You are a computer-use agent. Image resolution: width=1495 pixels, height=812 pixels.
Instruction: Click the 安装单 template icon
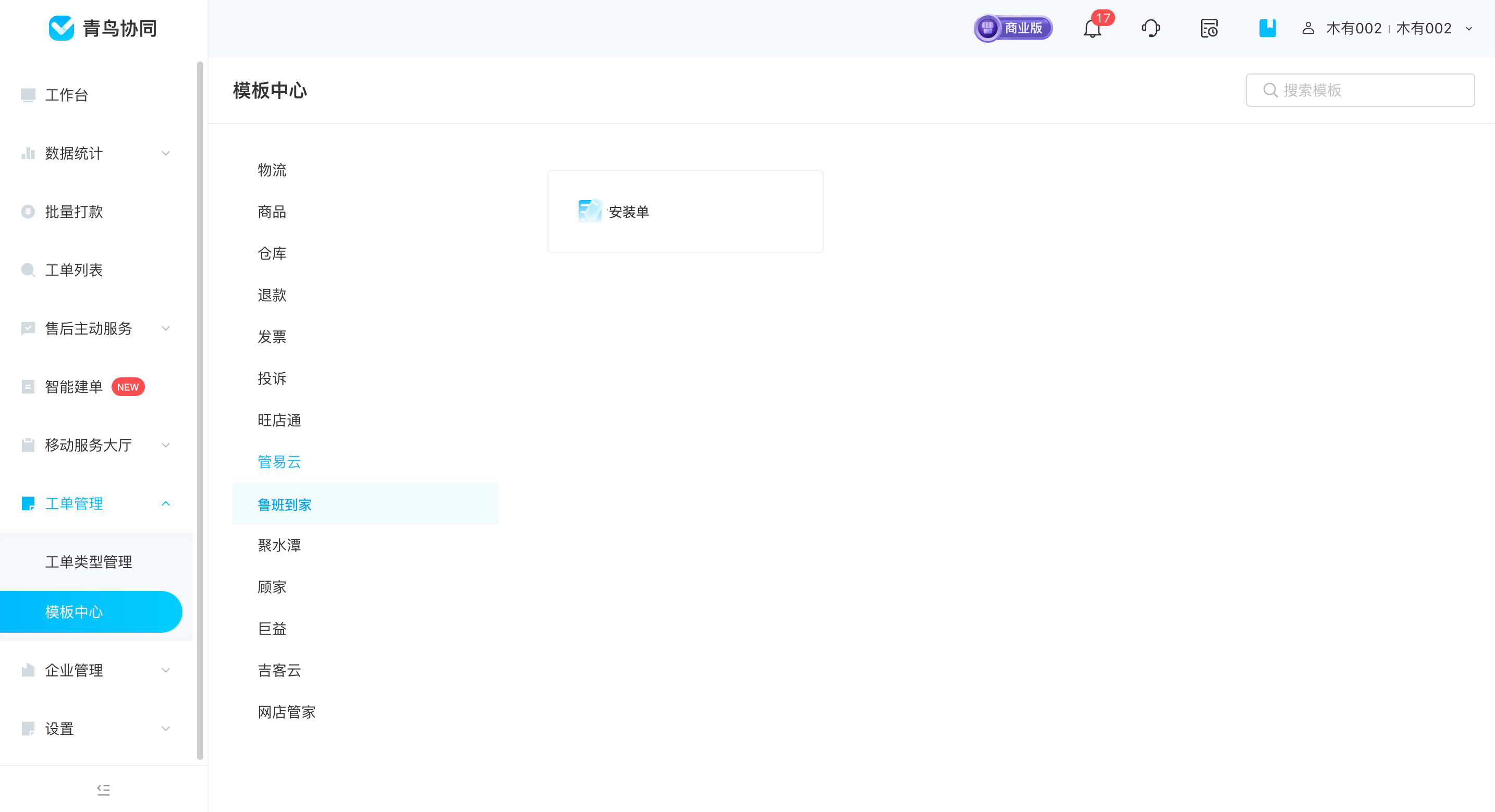[590, 211]
